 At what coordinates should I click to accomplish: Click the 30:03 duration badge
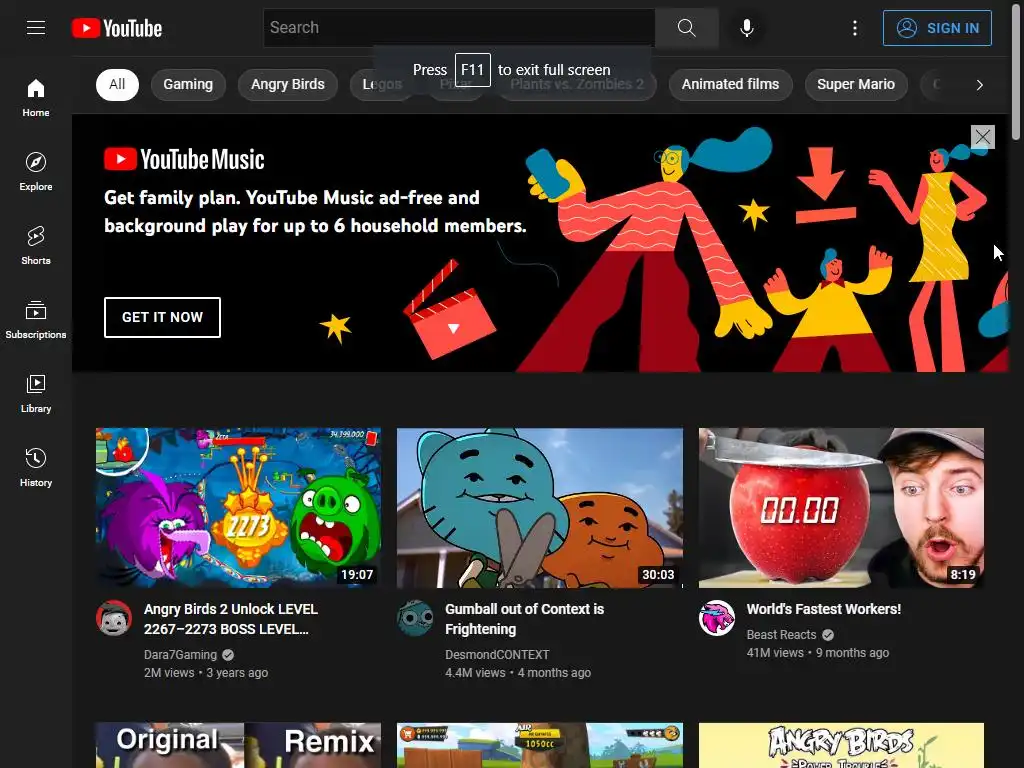[658, 575]
